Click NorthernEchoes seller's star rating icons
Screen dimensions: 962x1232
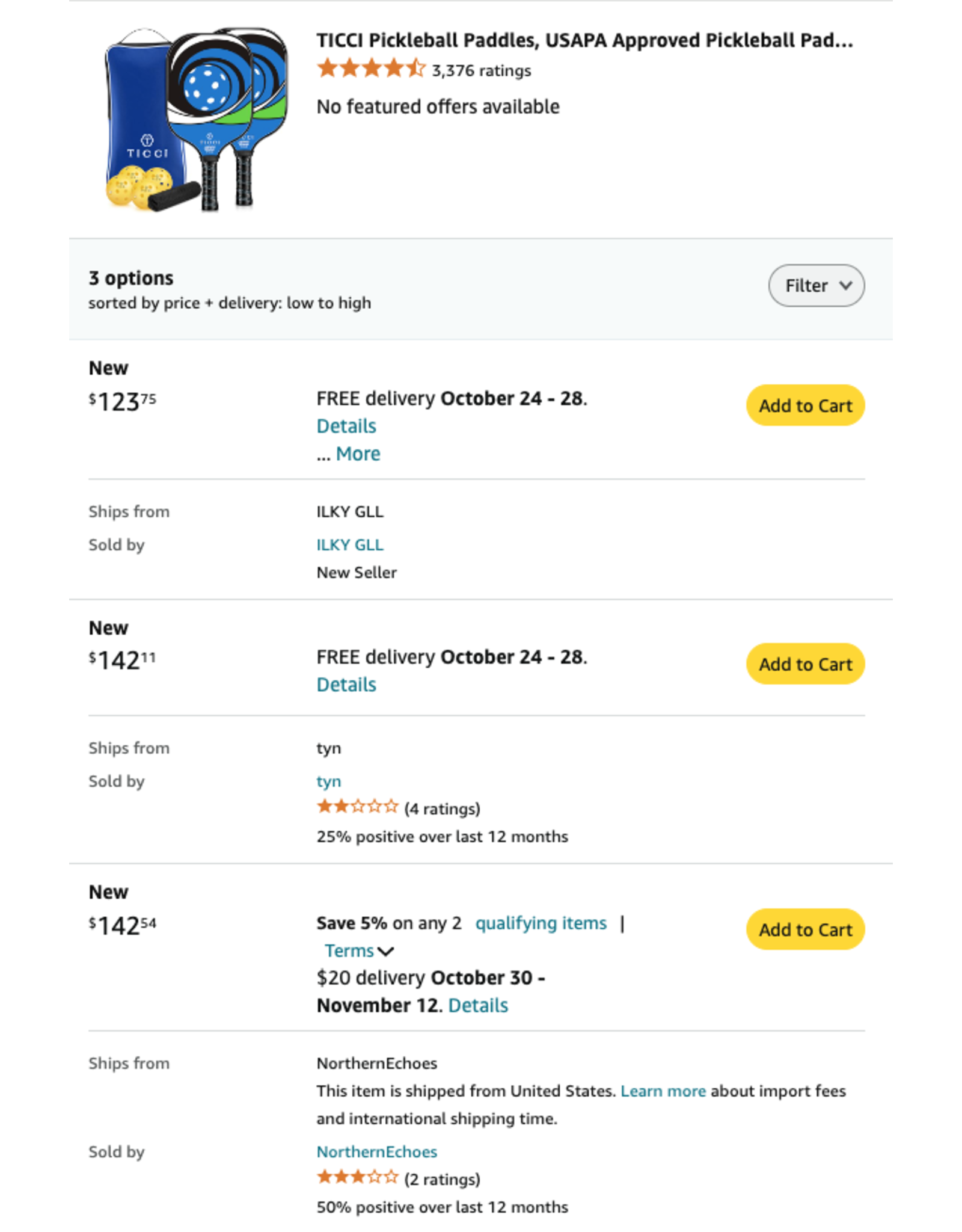[358, 1178]
